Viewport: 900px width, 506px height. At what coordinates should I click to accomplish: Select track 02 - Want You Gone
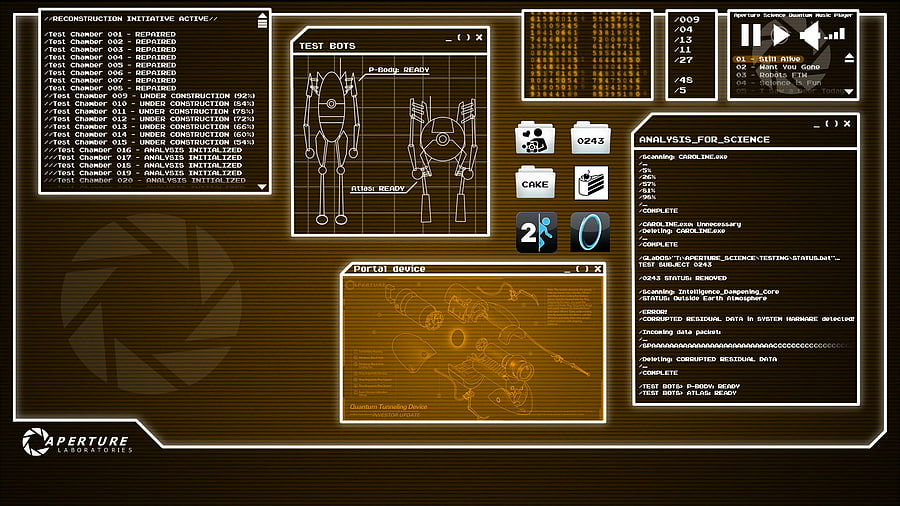click(x=778, y=67)
